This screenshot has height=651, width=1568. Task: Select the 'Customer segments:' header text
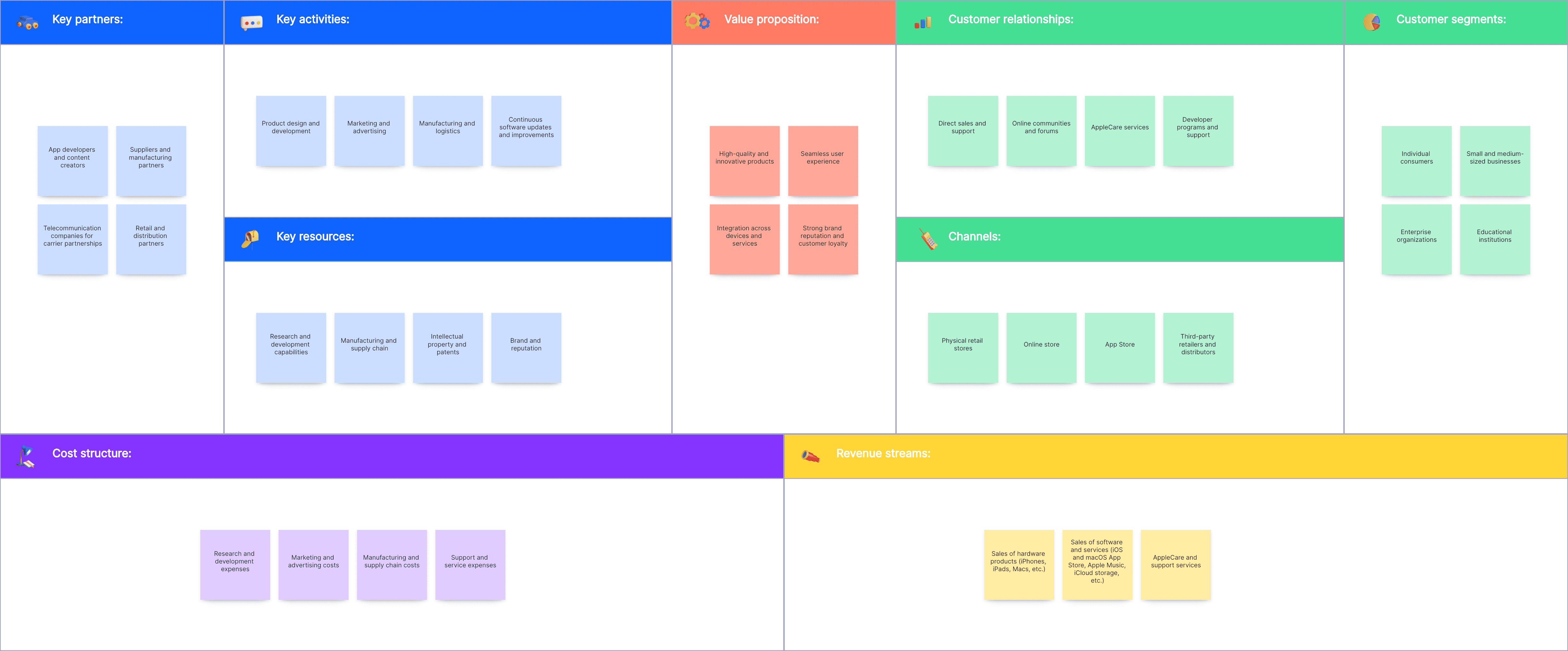[x=1451, y=19]
